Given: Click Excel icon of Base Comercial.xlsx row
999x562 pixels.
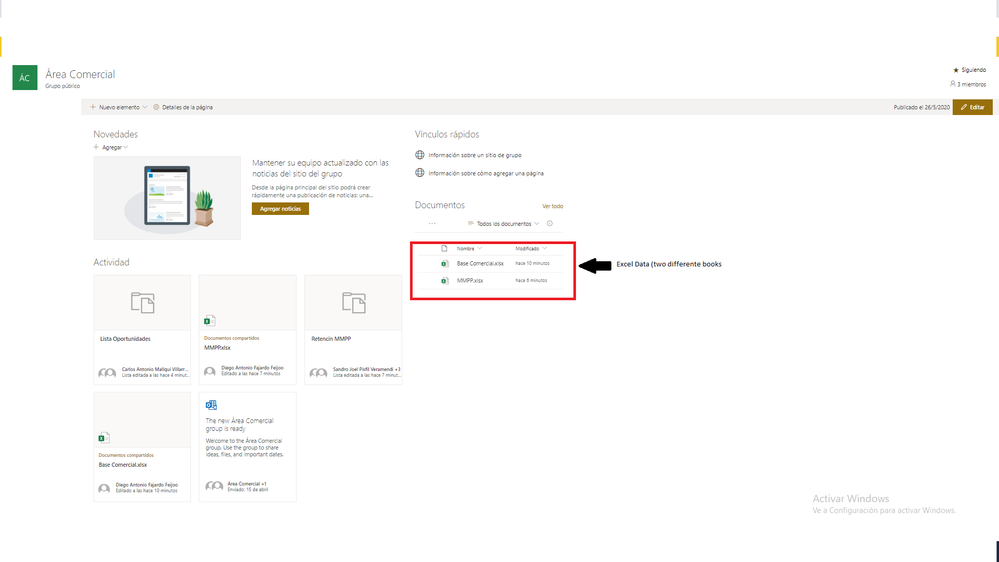Looking at the screenshot, I should coord(444,263).
